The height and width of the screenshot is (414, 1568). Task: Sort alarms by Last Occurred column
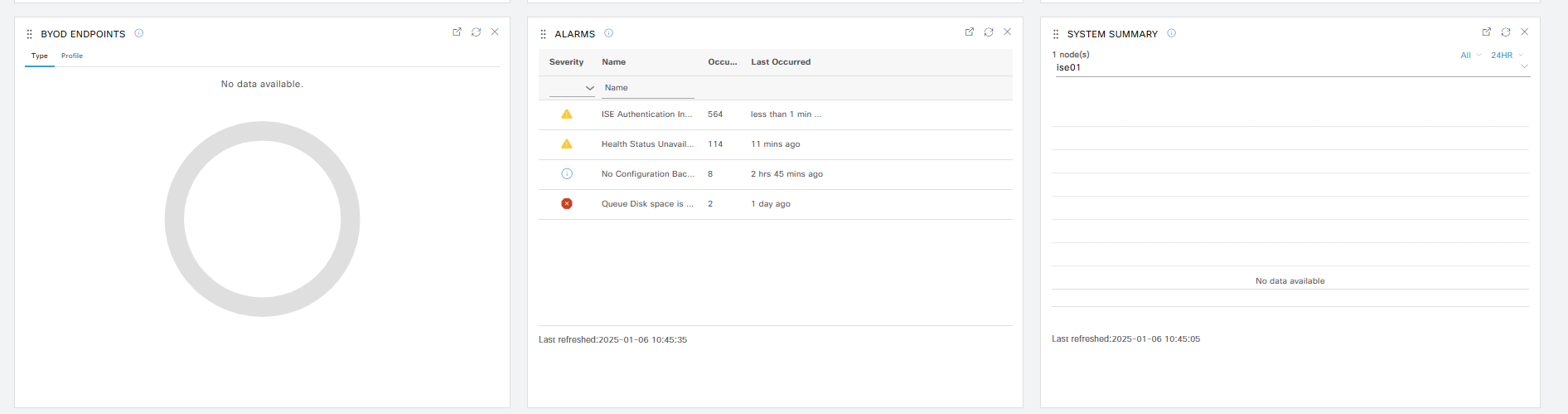point(781,62)
